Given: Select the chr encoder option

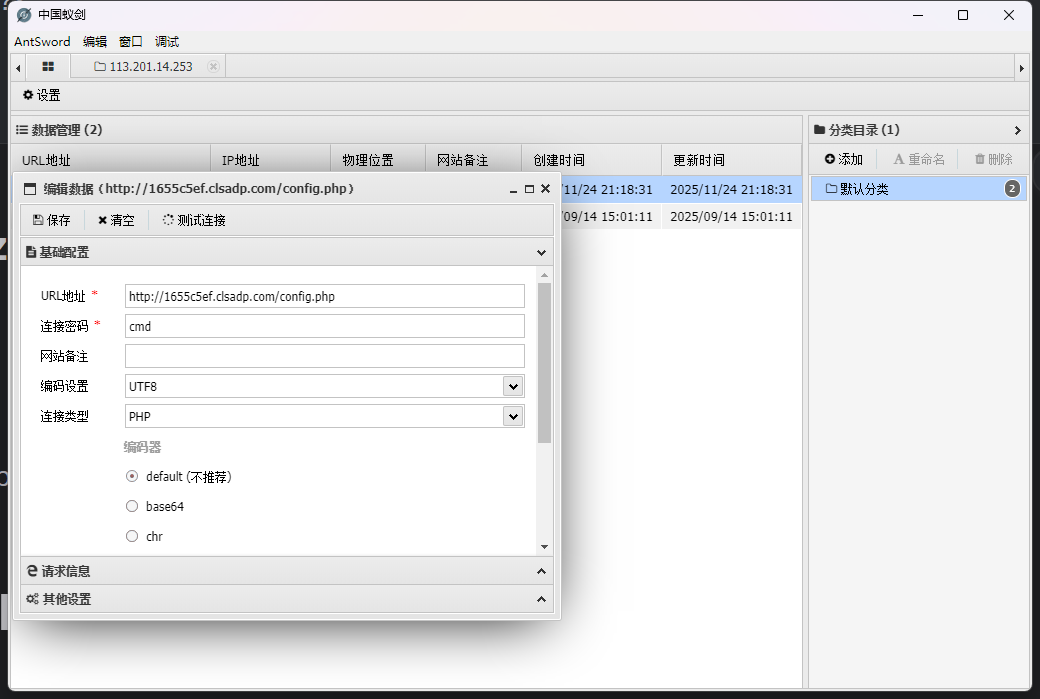Looking at the screenshot, I should coord(132,537).
